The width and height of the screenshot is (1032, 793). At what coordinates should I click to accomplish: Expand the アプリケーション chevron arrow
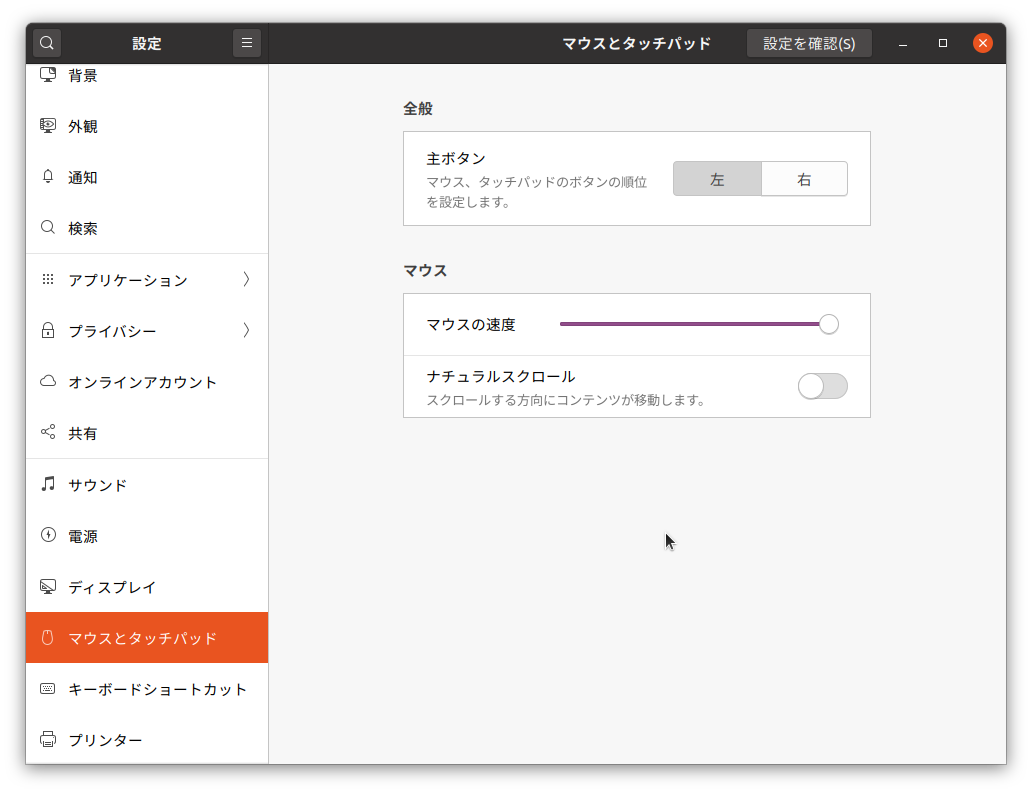coord(246,279)
